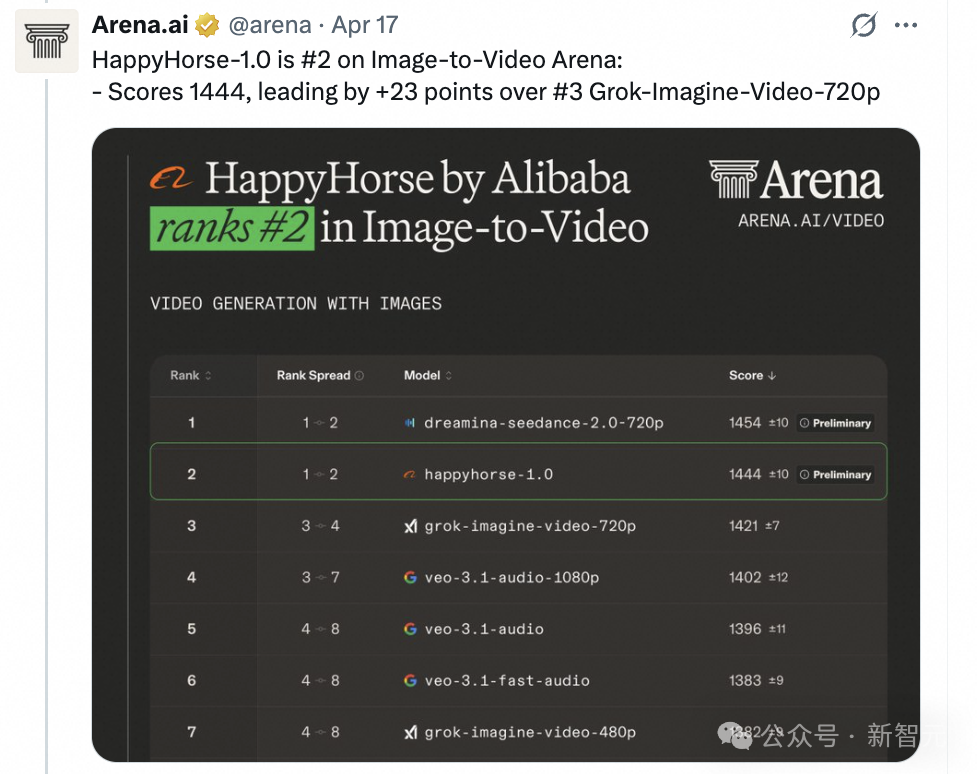Click Arena.ai's gold verified badge
The image size is (977, 774).
pos(206,25)
